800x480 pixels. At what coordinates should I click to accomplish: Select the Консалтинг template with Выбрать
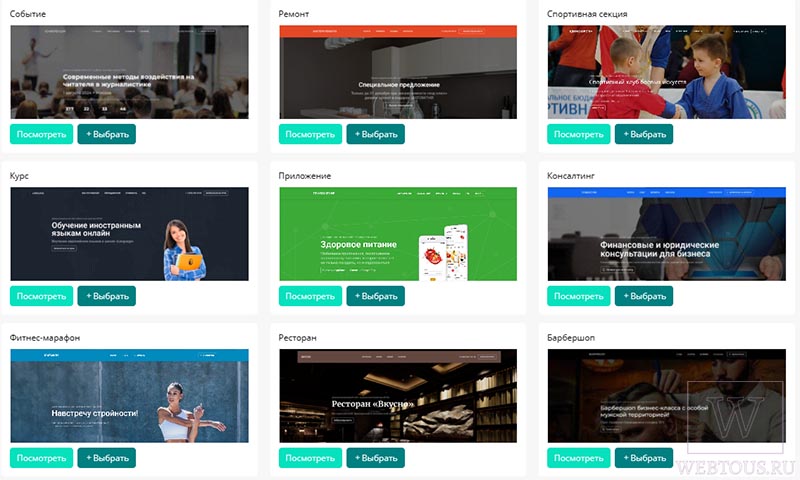(644, 296)
